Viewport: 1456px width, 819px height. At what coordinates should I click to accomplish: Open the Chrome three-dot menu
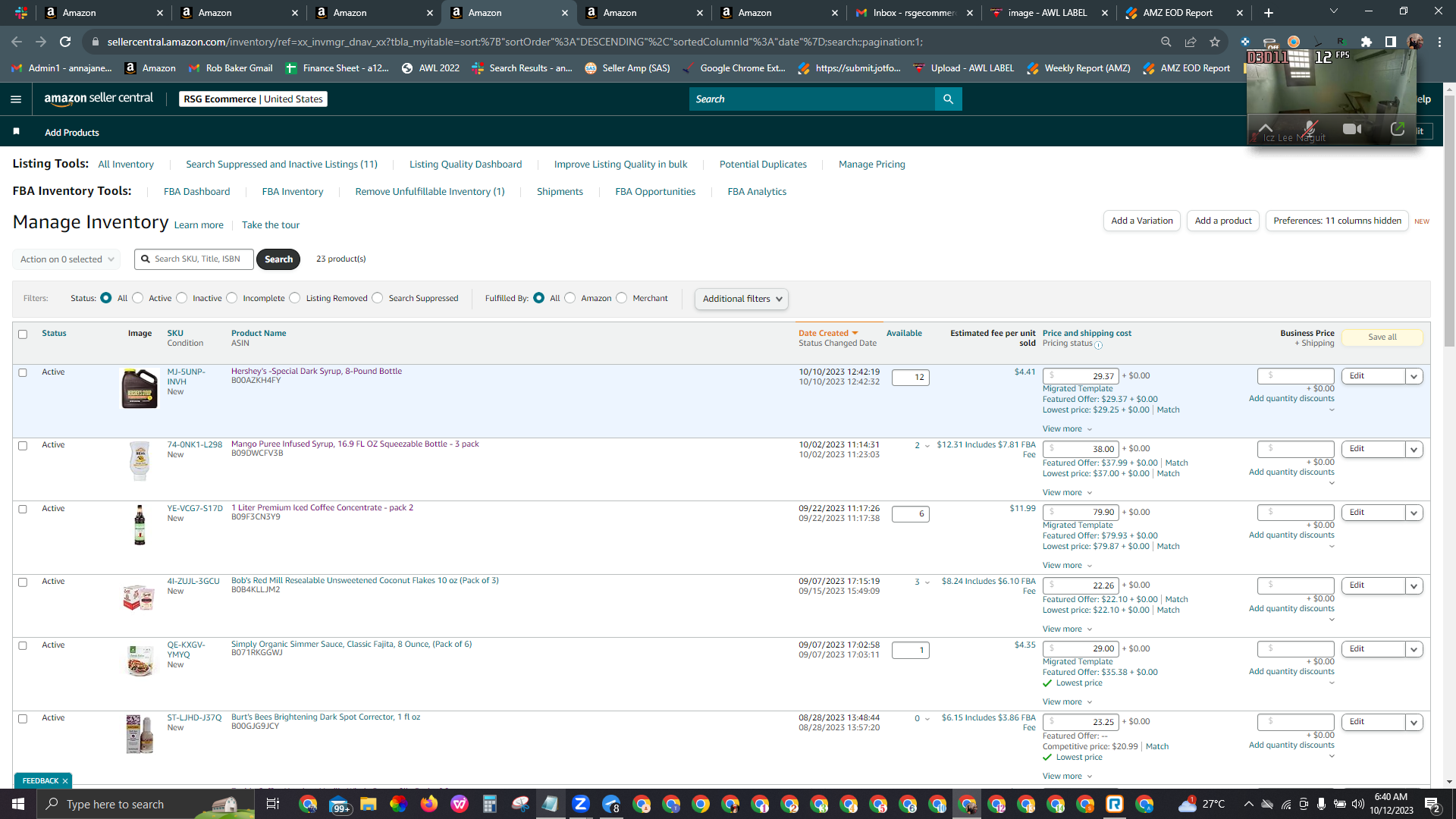[1439, 42]
